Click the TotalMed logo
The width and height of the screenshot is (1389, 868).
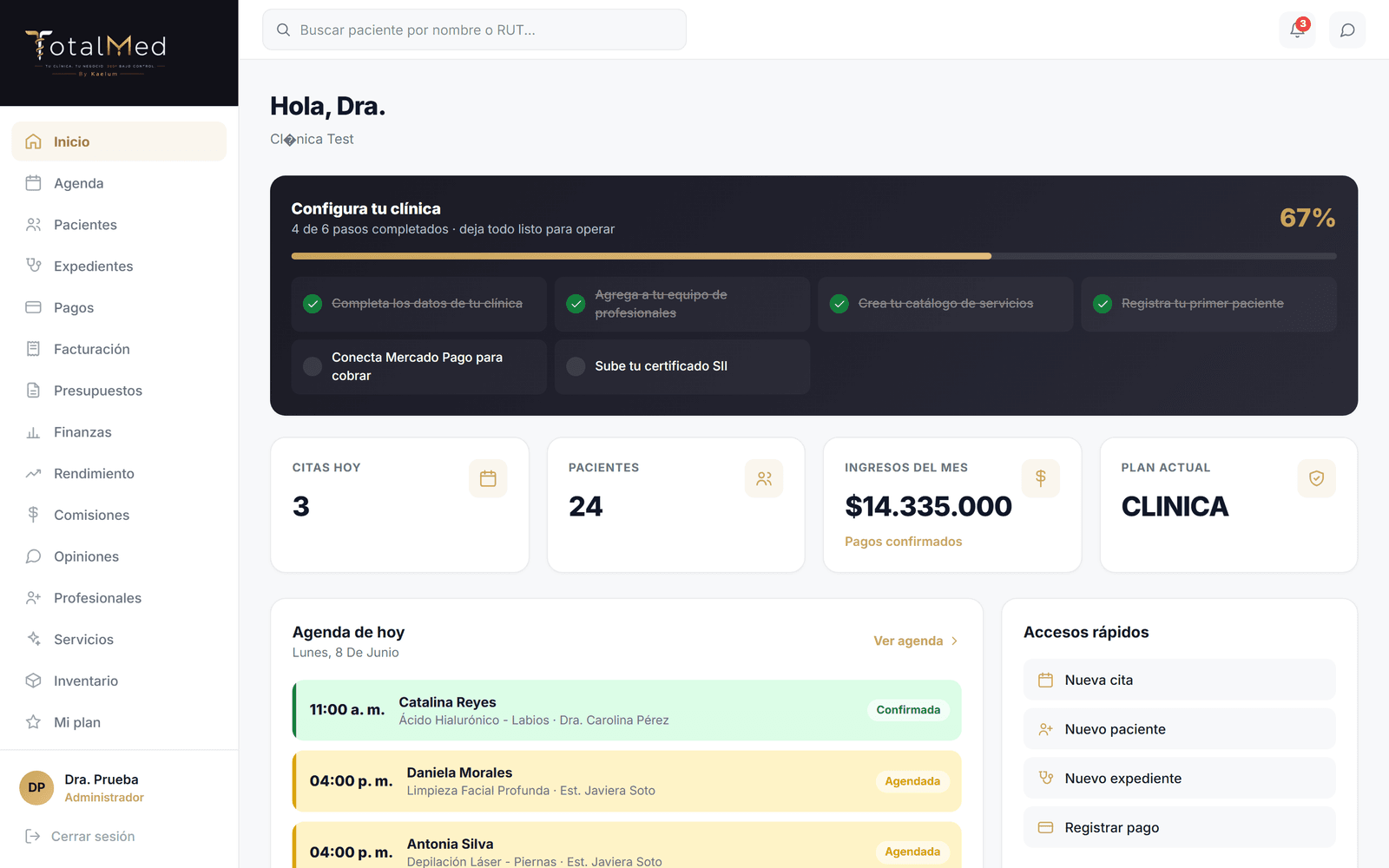point(95,52)
